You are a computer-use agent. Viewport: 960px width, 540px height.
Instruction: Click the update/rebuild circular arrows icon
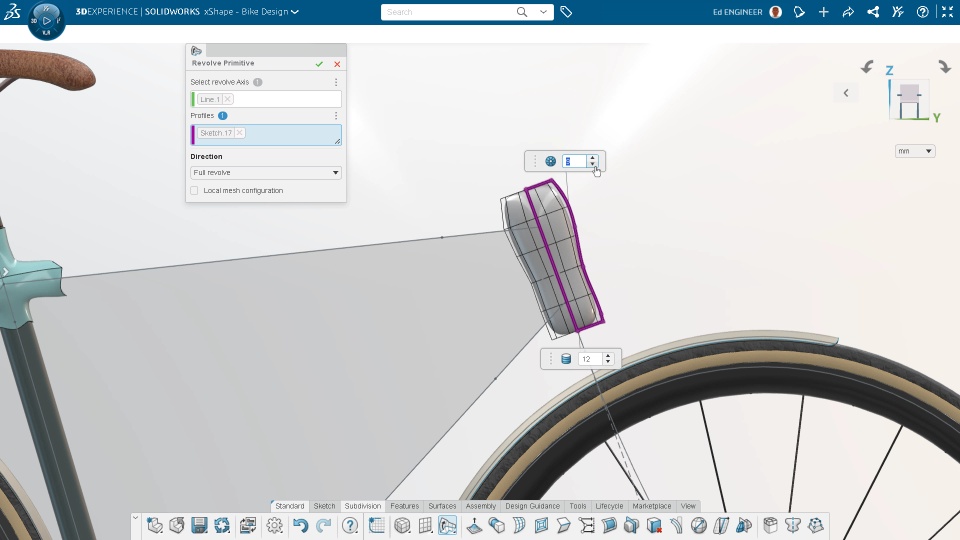click(x=222, y=525)
